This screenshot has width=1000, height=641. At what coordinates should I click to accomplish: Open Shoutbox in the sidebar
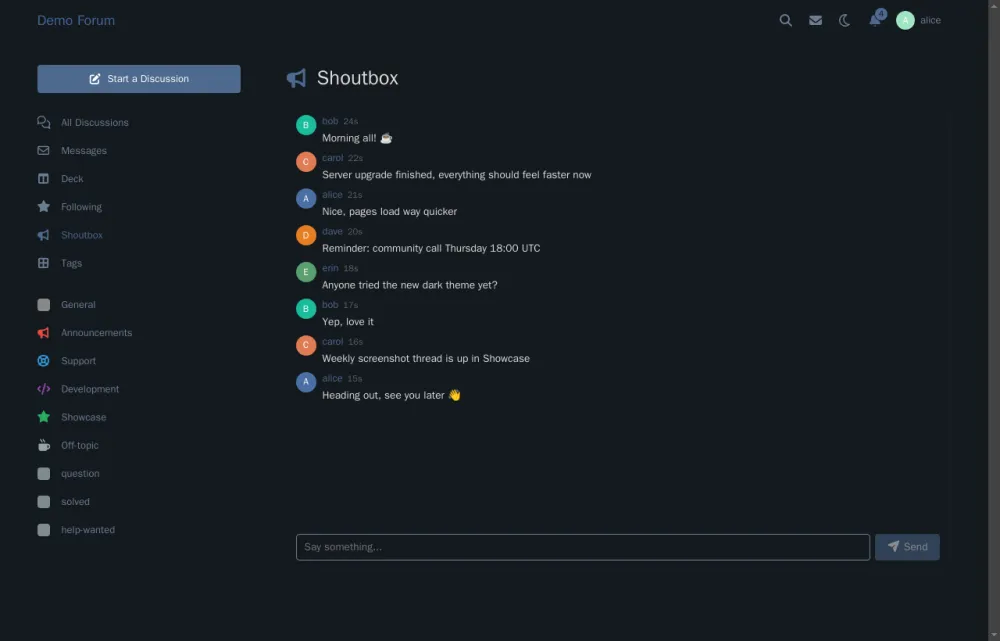tap(82, 235)
